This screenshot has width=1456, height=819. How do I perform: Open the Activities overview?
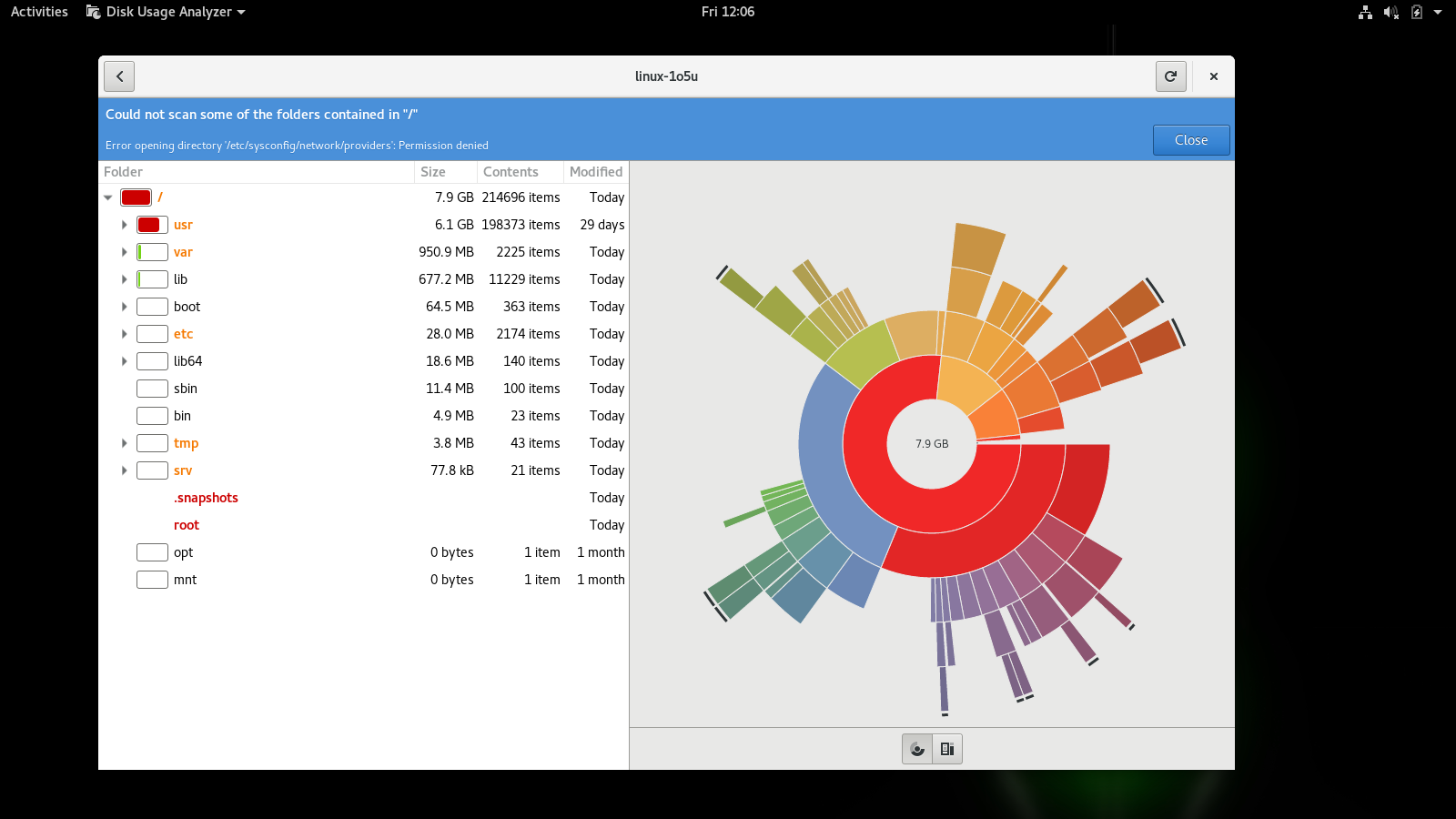click(x=39, y=12)
